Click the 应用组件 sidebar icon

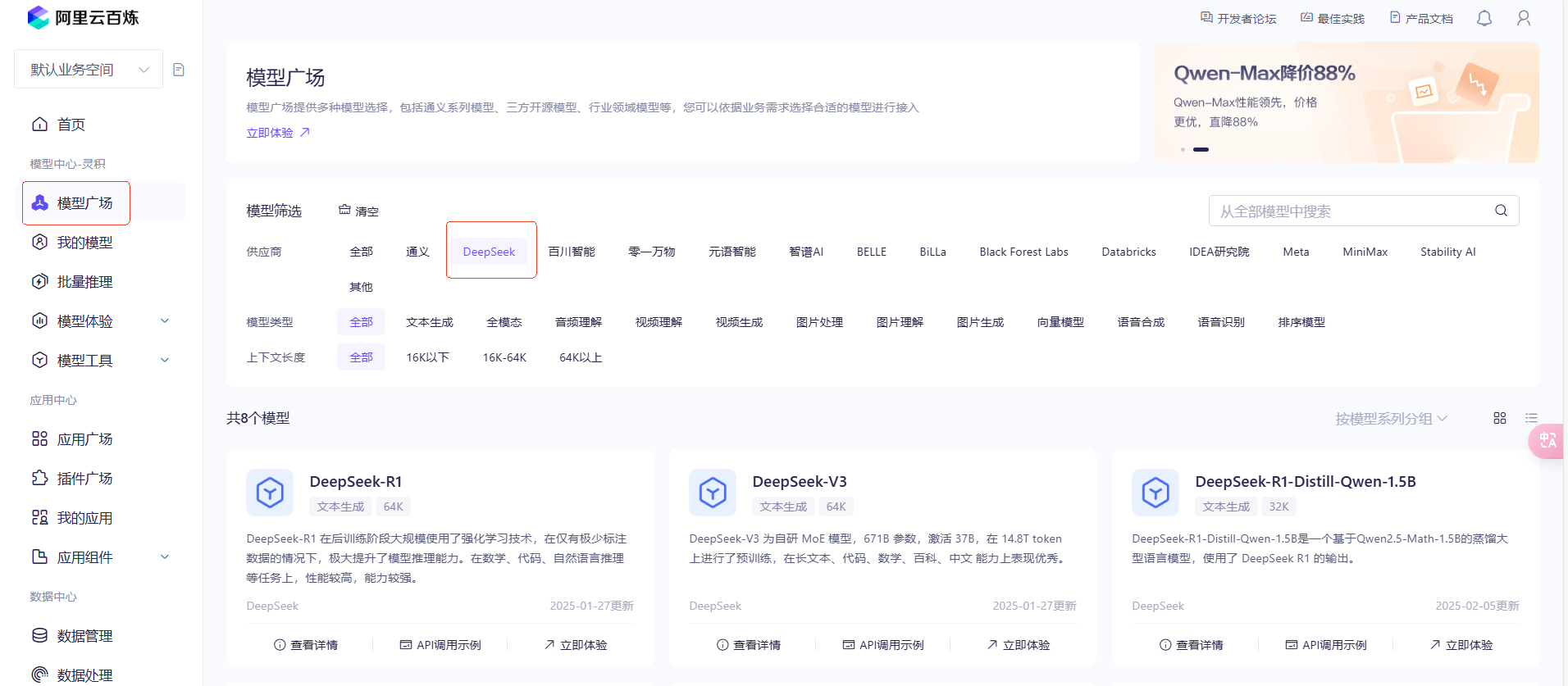39,557
